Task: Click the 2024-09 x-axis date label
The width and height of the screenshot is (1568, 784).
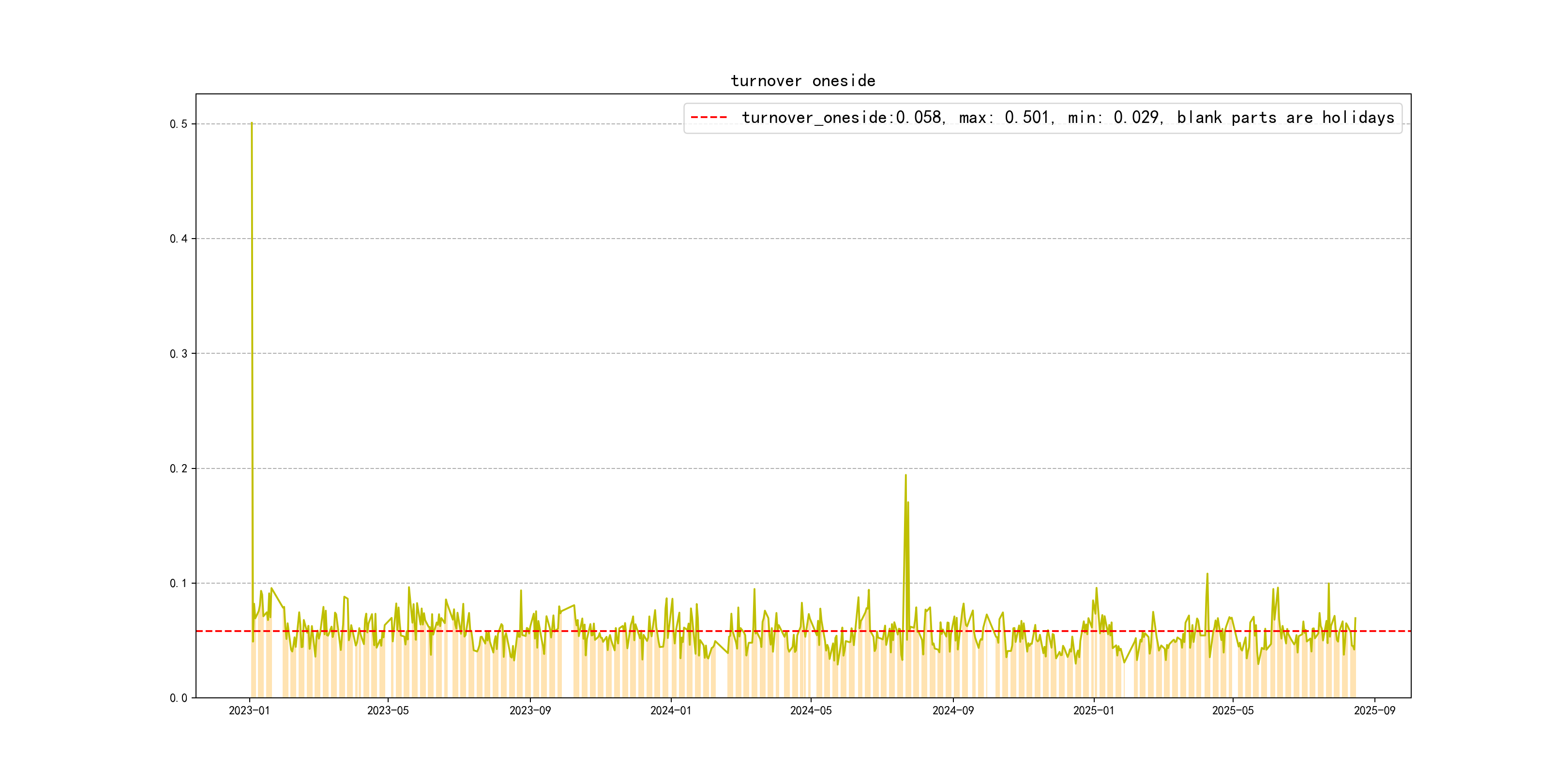Action: click(x=952, y=710)
